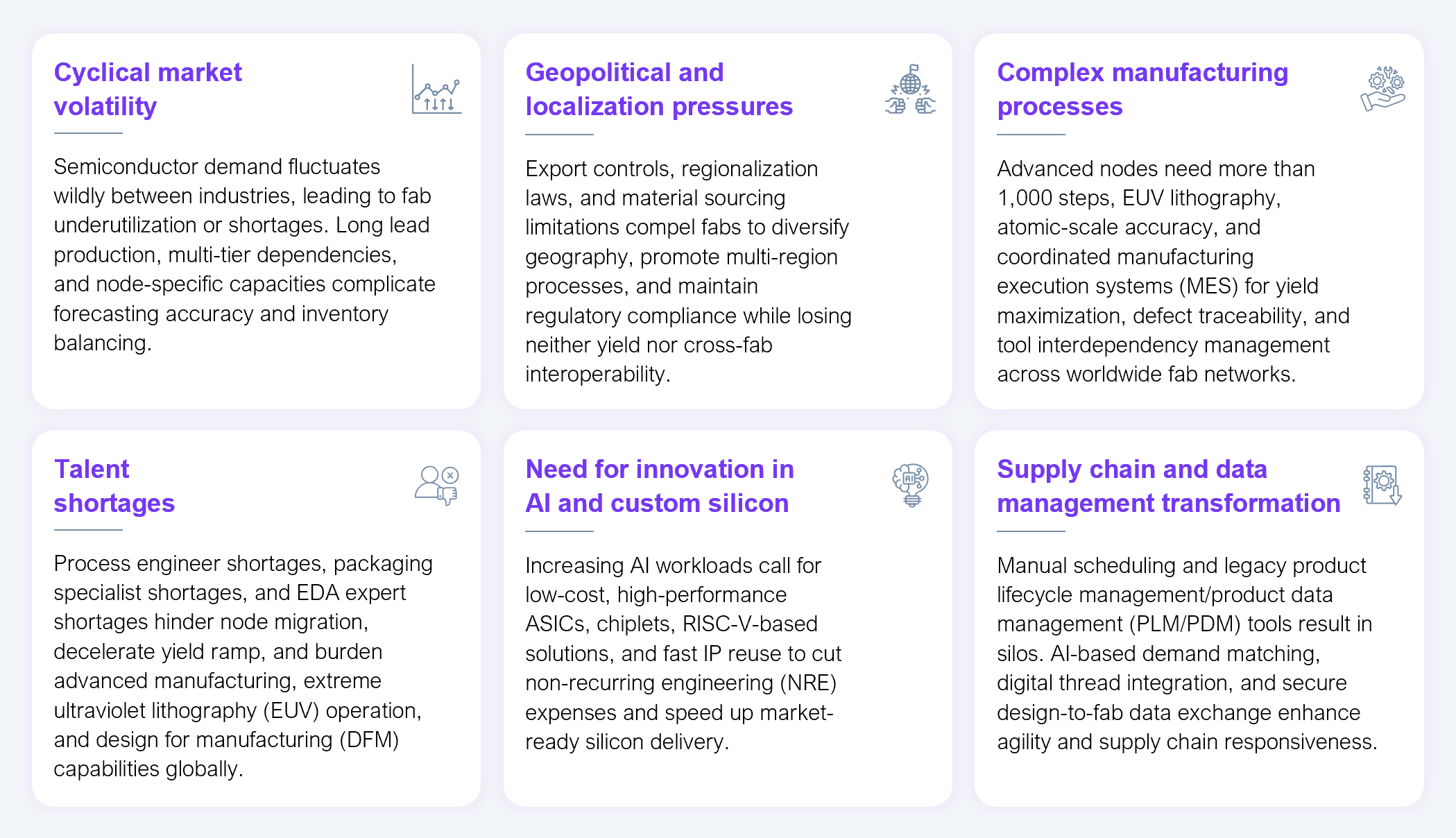This screenshot has height=838, width=1456.
Task: Click the Cyclical market volatility heading
Action: point(148,89)
